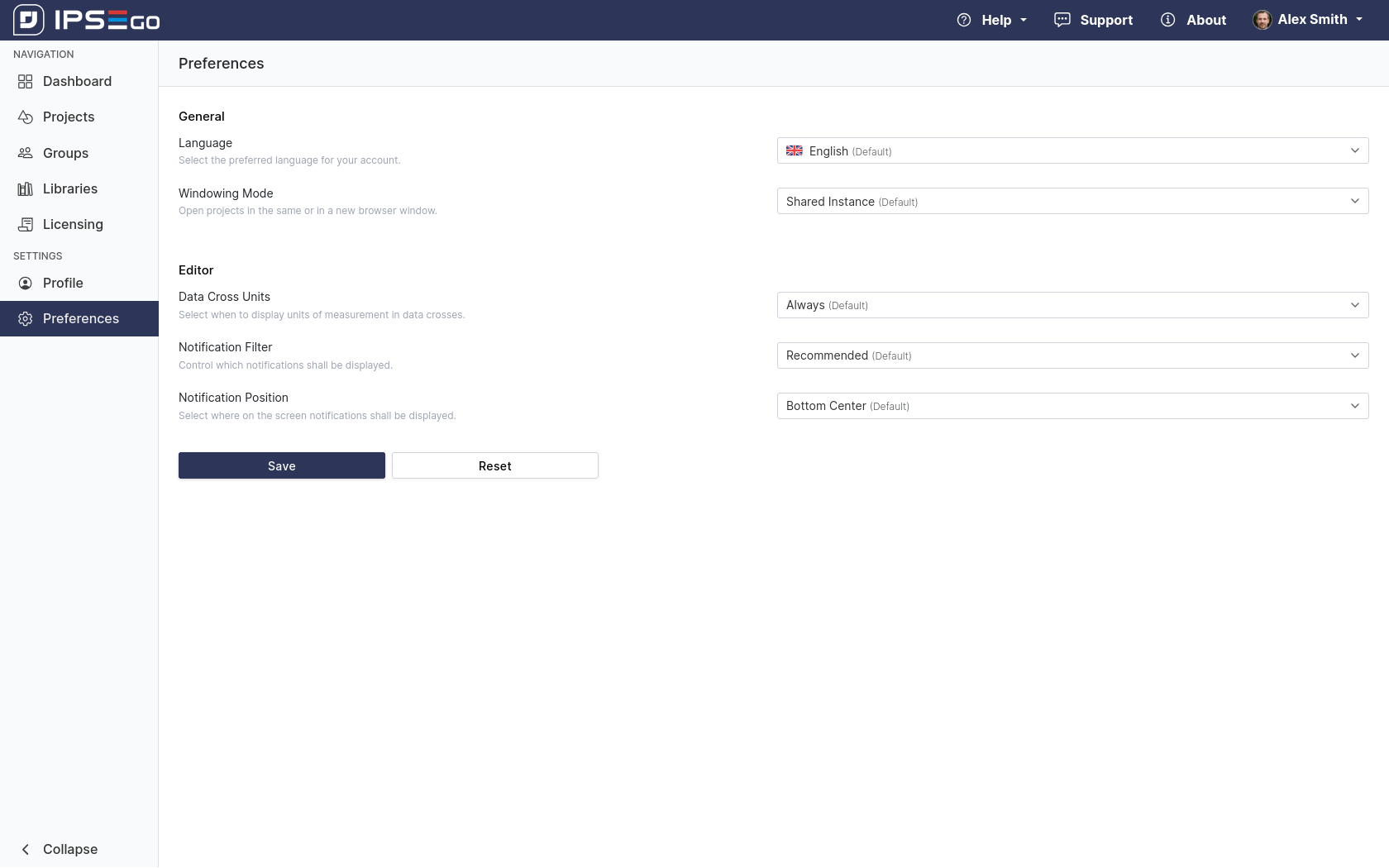Open the Language dropdown
The width and height of the screenshot is (1389, 868).
point(1072,150)
